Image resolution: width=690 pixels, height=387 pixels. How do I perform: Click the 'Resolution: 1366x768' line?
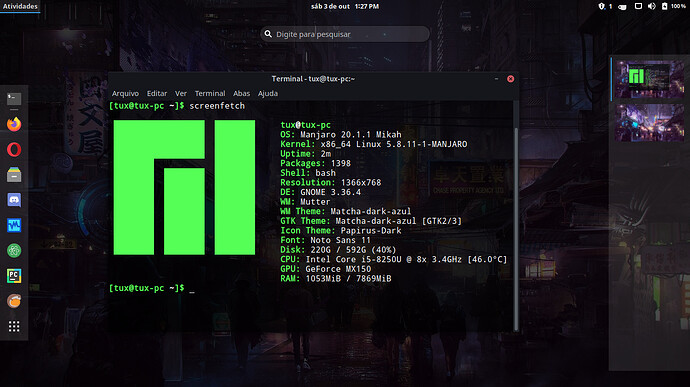coord(330,182)
